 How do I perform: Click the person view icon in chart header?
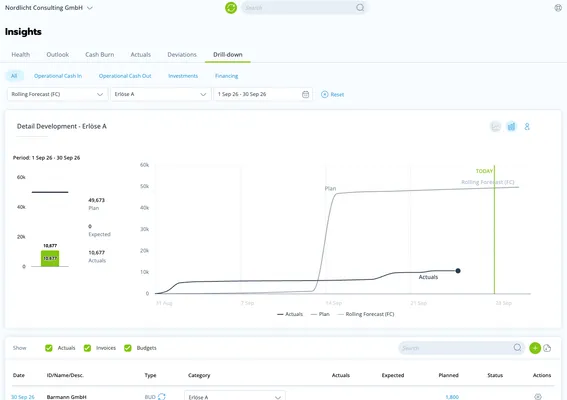(527, 127)
